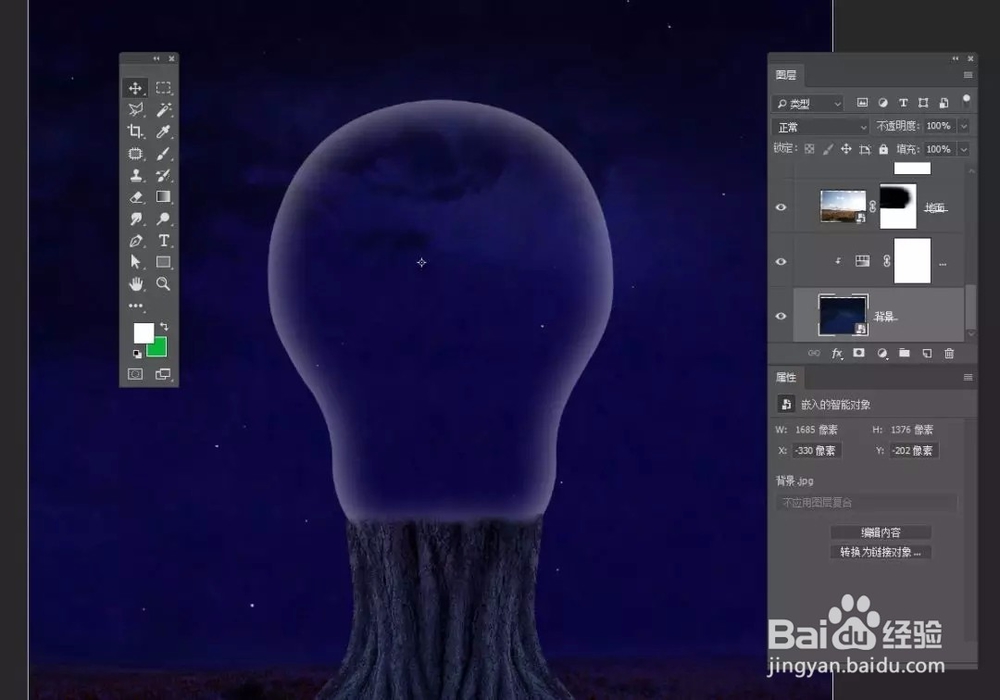Add a layer style with fx
The image size is (1000, 700).
[837, 353]
